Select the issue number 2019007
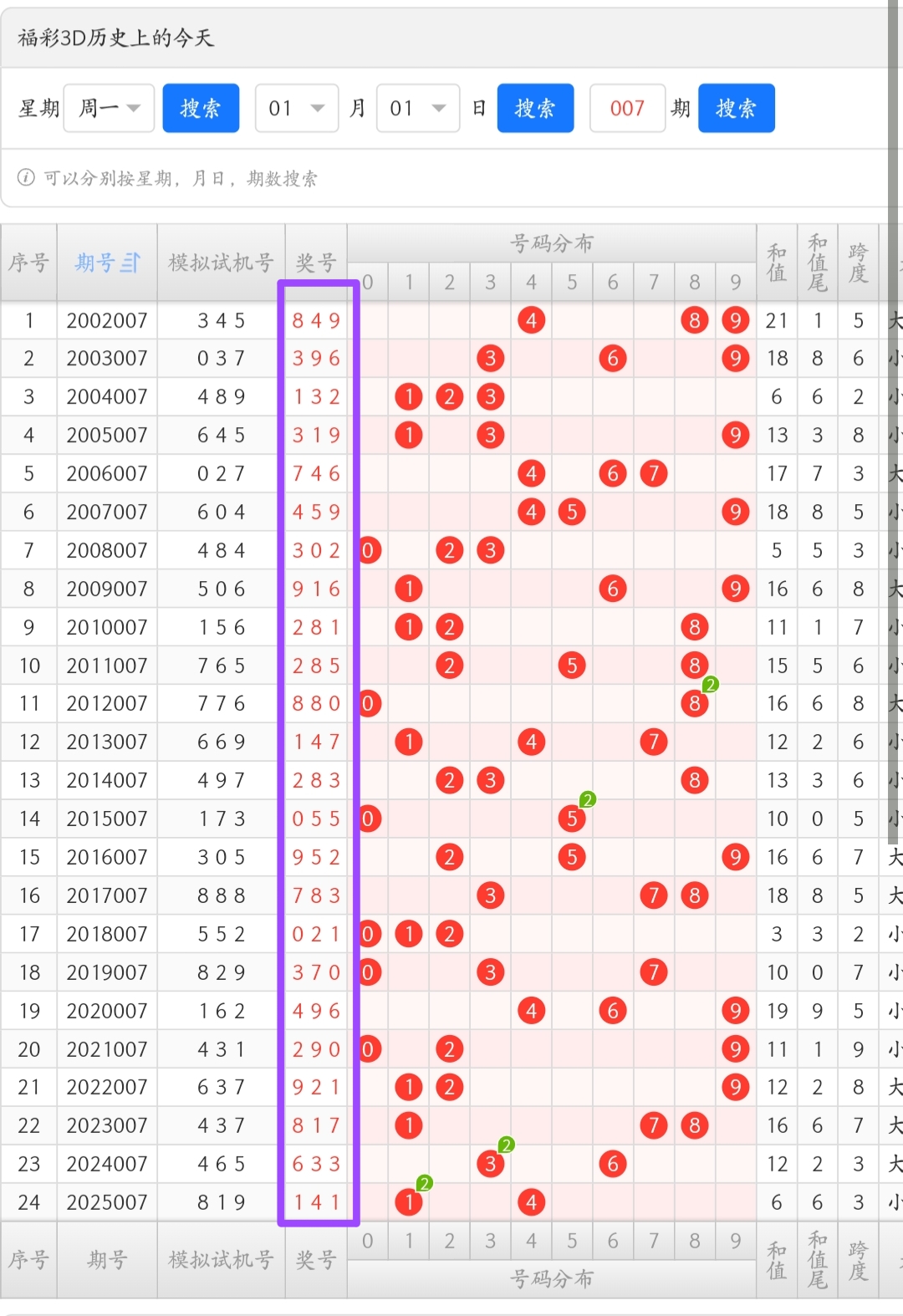The width and height of the screenshot is (903, 1316). click(107, 972)
